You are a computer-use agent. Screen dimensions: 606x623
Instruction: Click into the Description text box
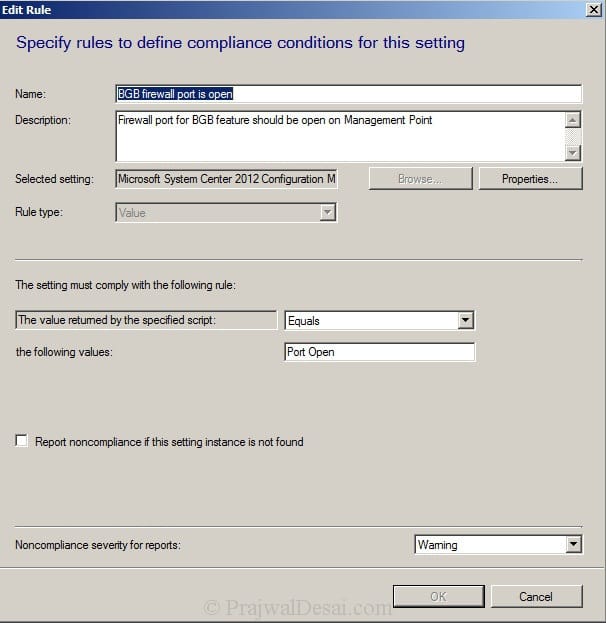(x=340, y=136)
